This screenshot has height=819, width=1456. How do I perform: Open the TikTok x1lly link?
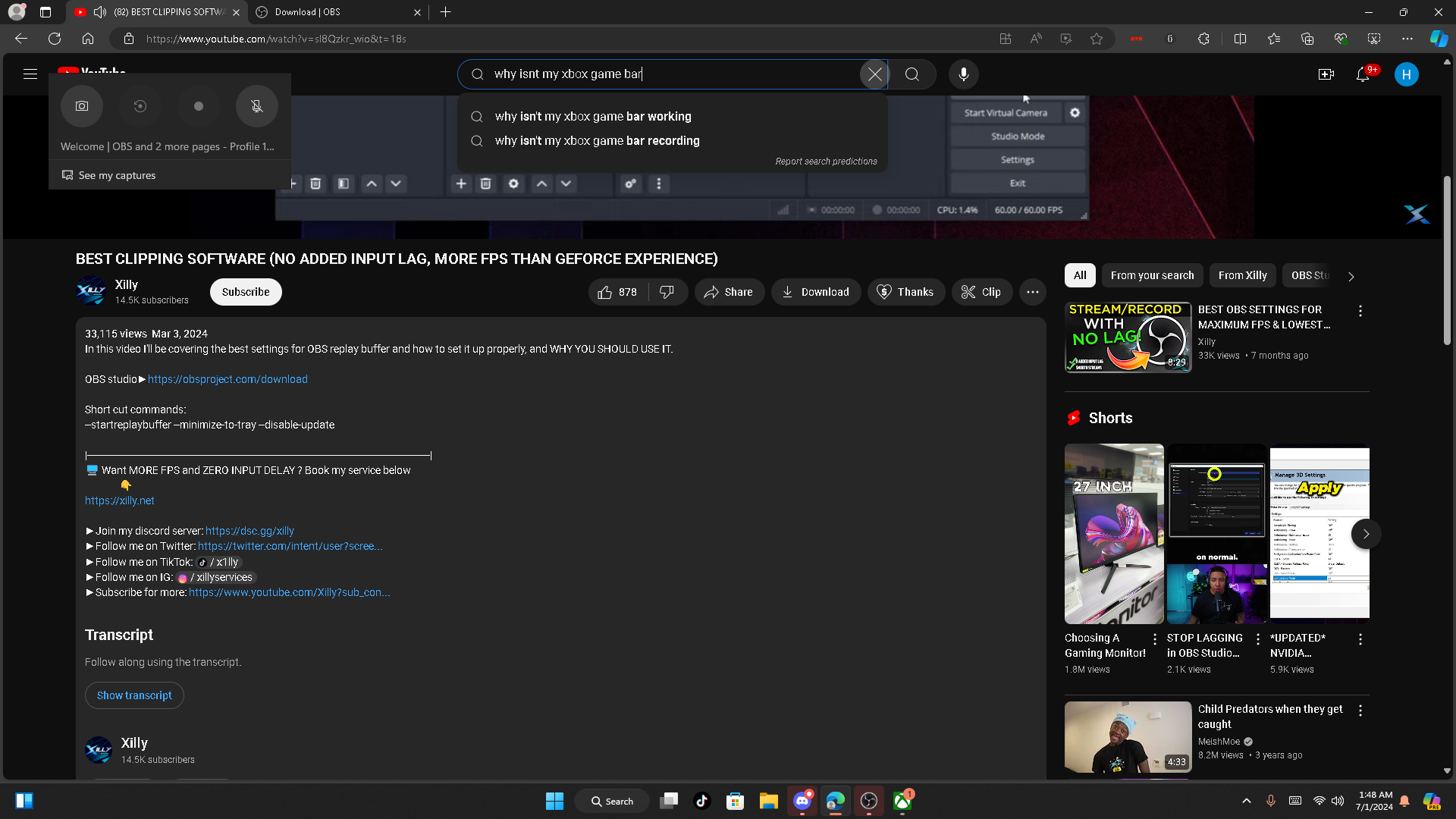[218, 562]
